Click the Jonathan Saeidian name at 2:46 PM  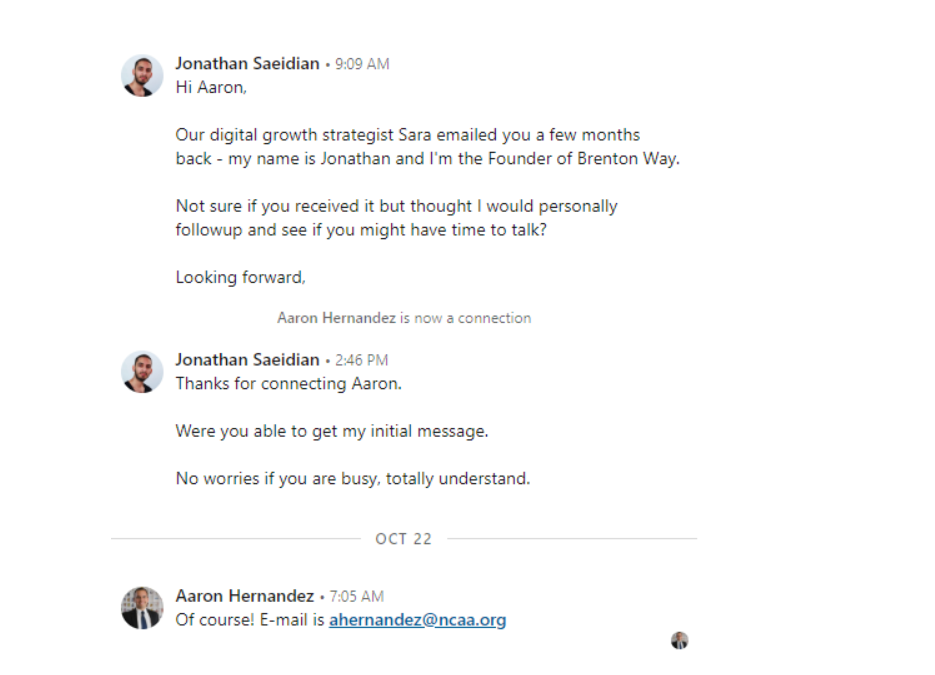click(247, 360)
